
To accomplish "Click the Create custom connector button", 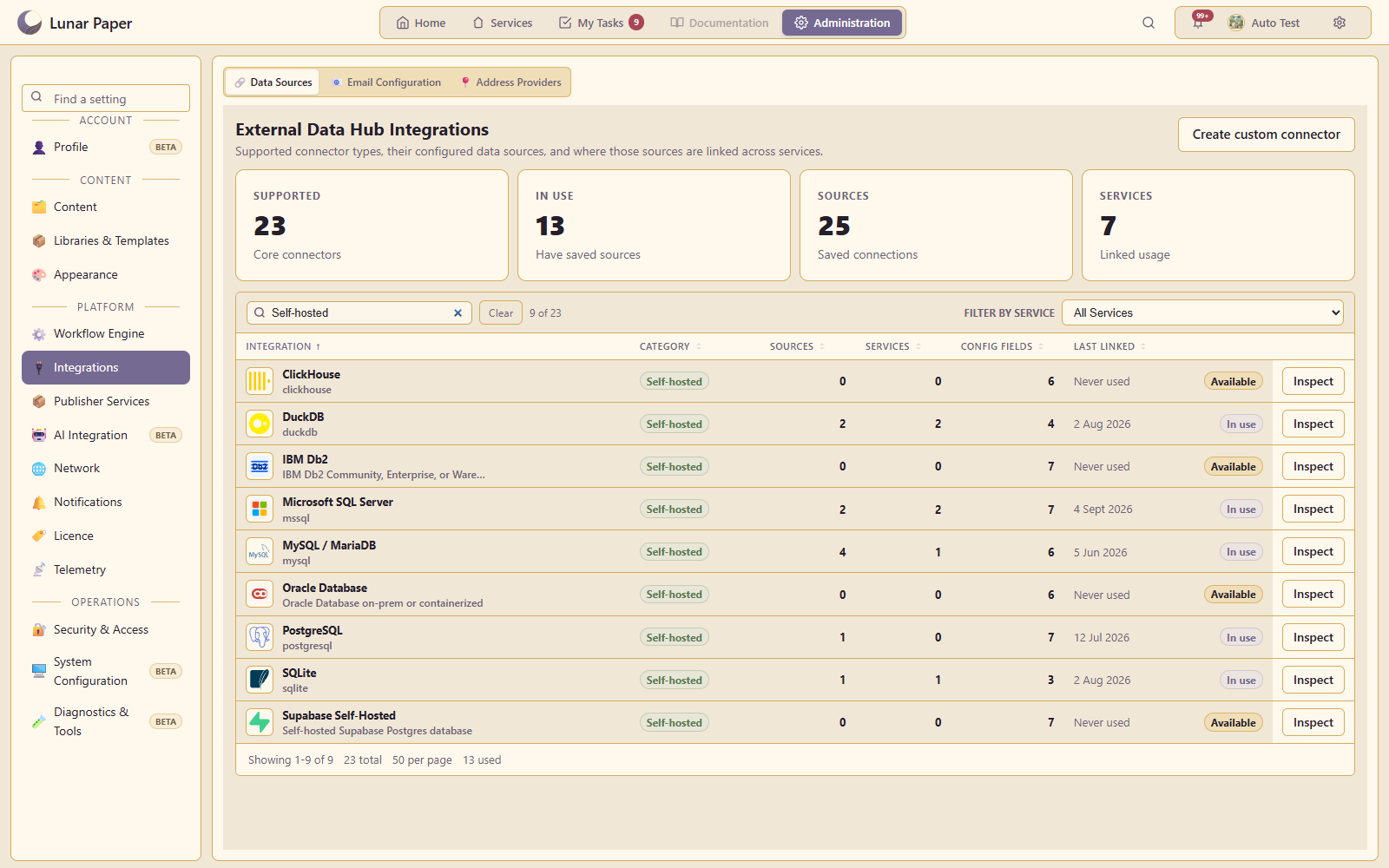I will pos(1266,135).
